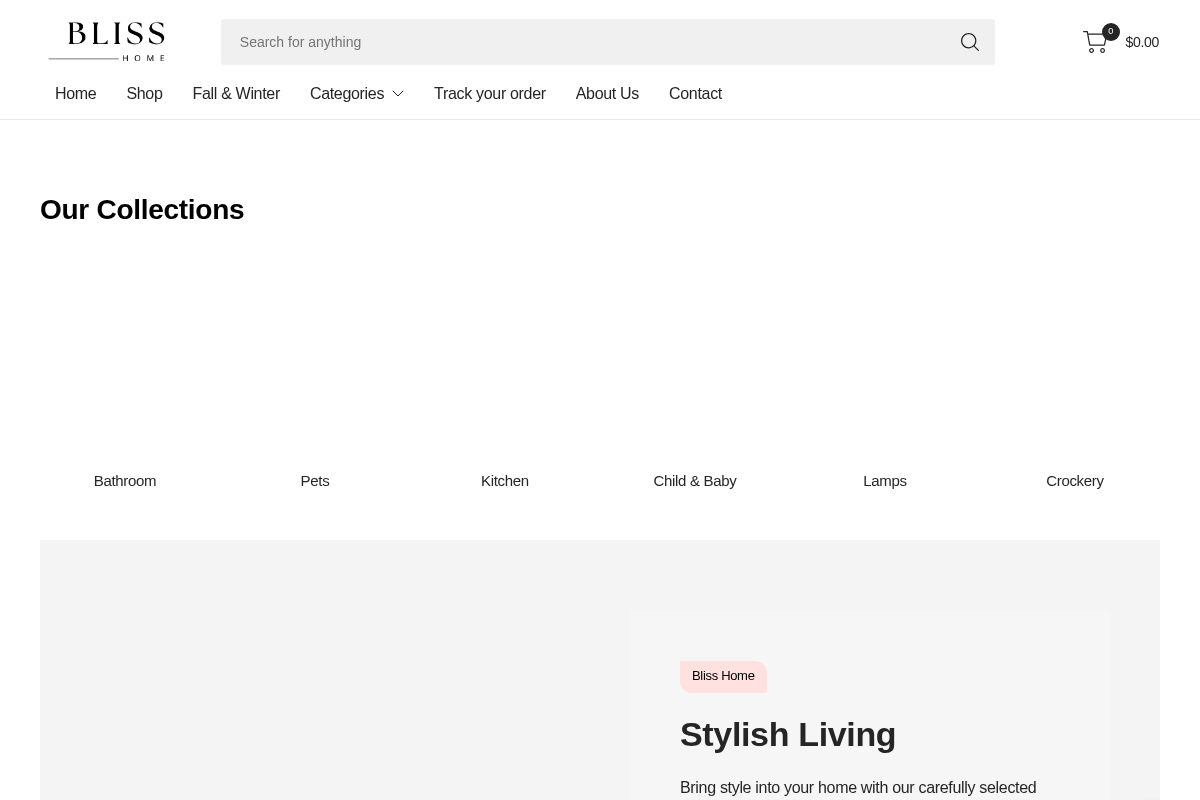
Task: Click the Track your order link
Action: click(x=490, y=93)
